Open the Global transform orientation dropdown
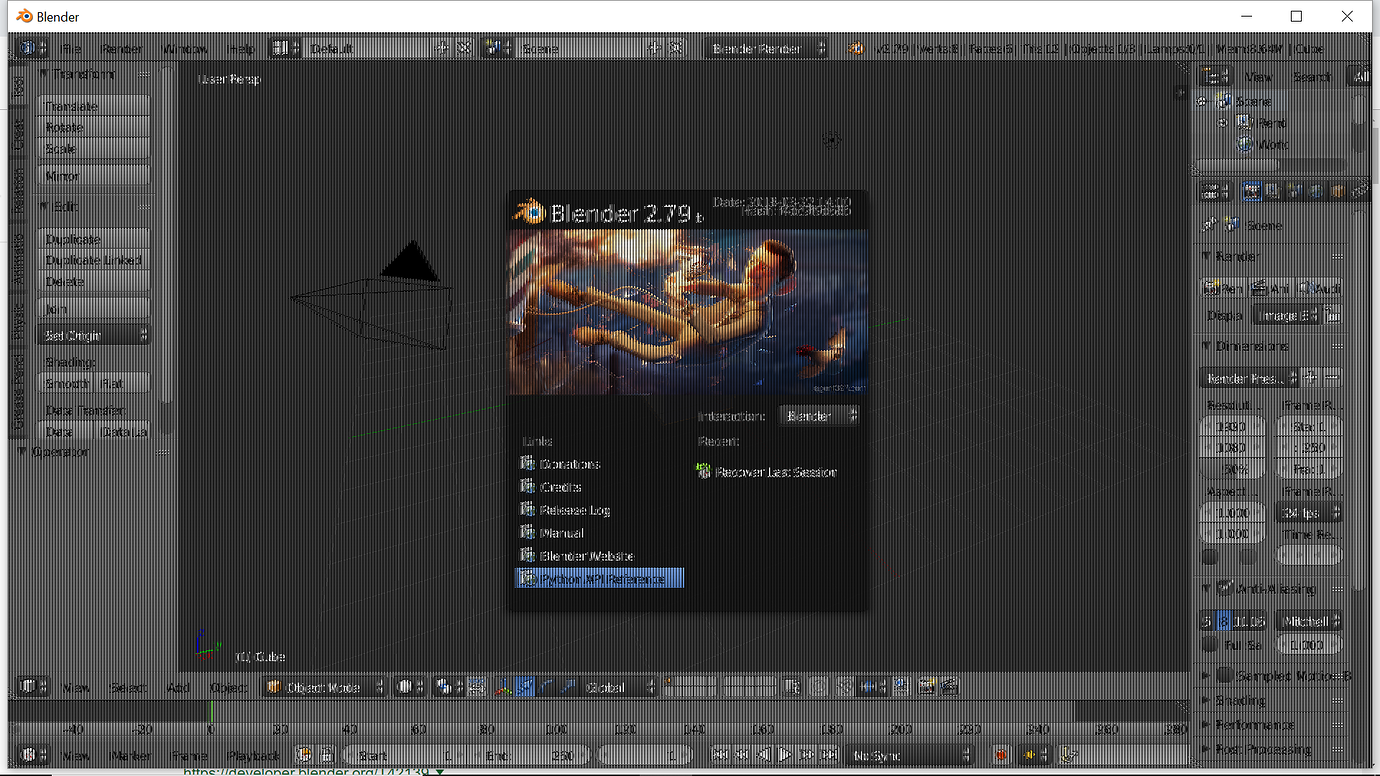 [x=620, y=687]
